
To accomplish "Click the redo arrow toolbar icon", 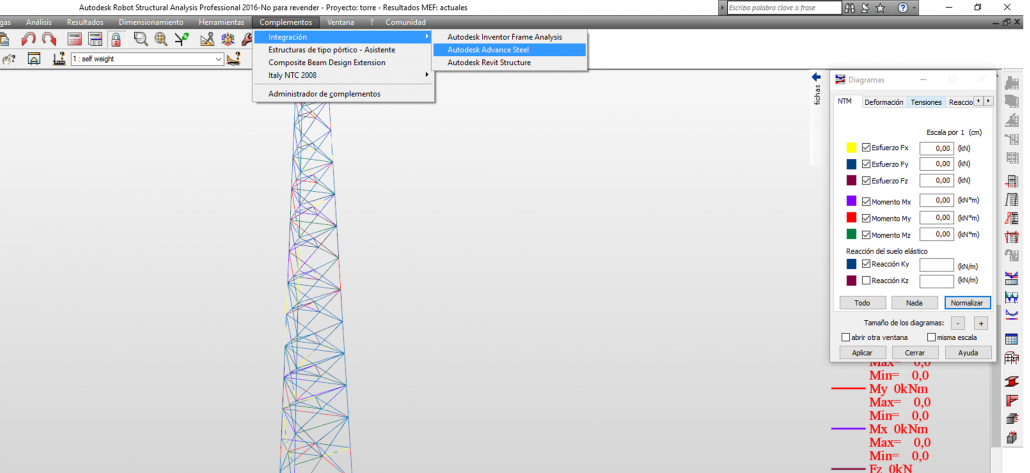I will pos(49,40).
